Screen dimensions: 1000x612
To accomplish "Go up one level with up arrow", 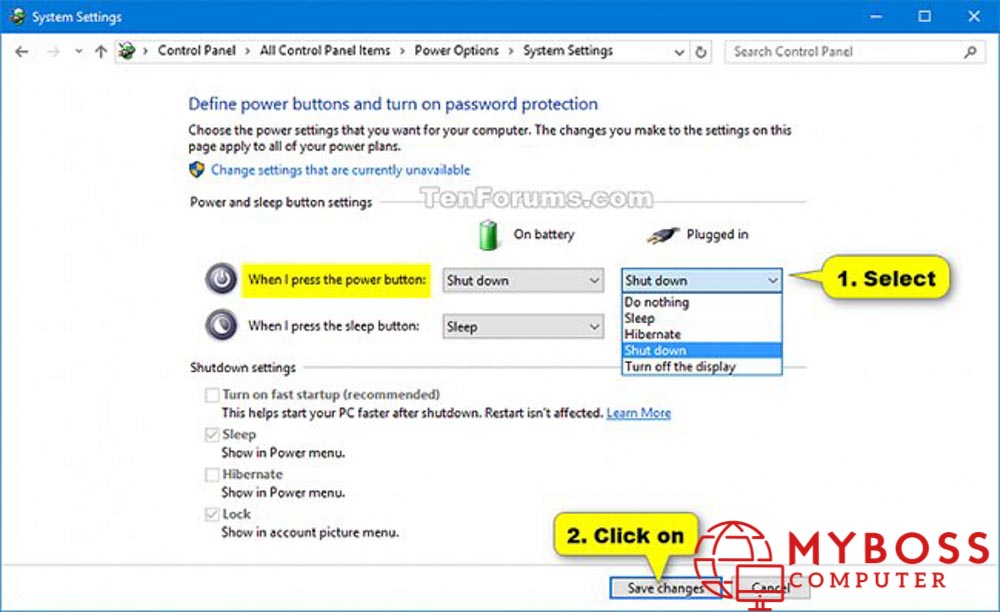I will pos(101,52).
